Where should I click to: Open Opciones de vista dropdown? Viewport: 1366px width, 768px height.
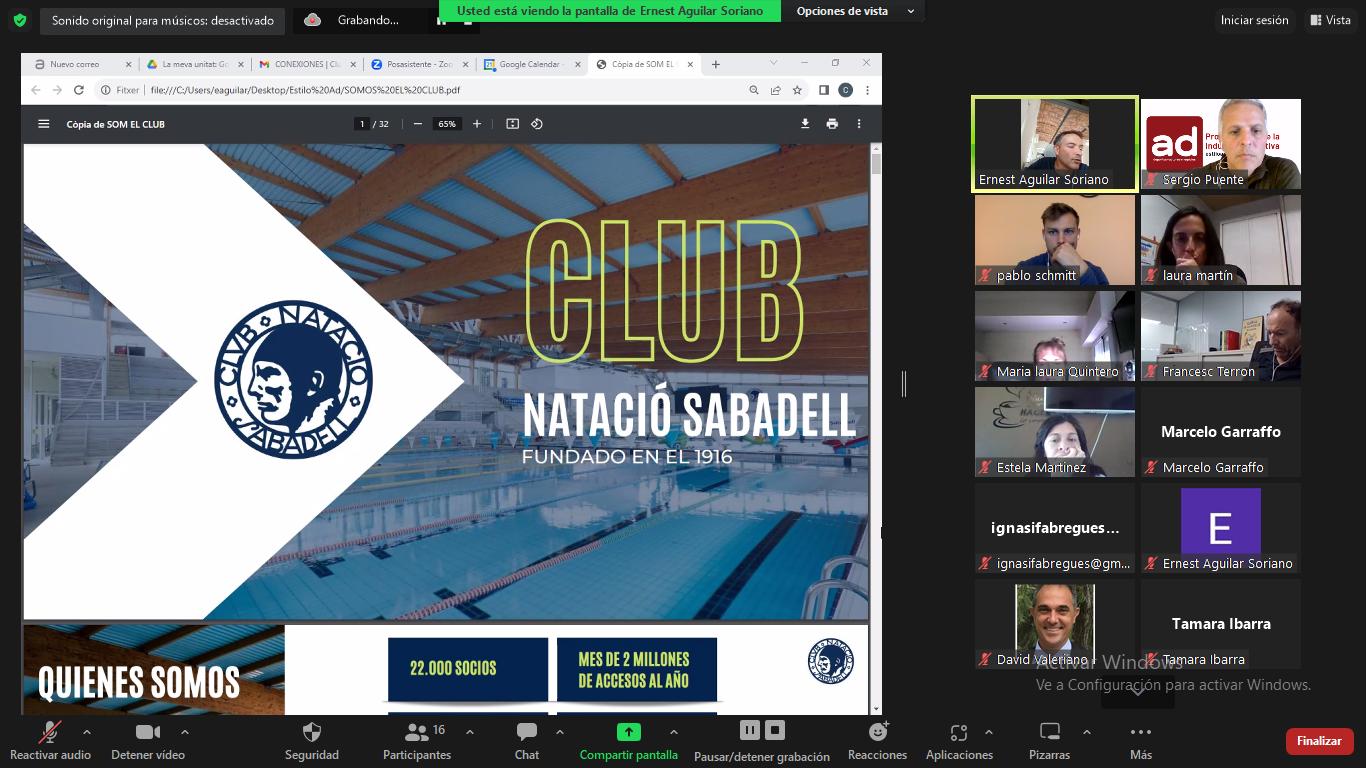pos(855,11)
